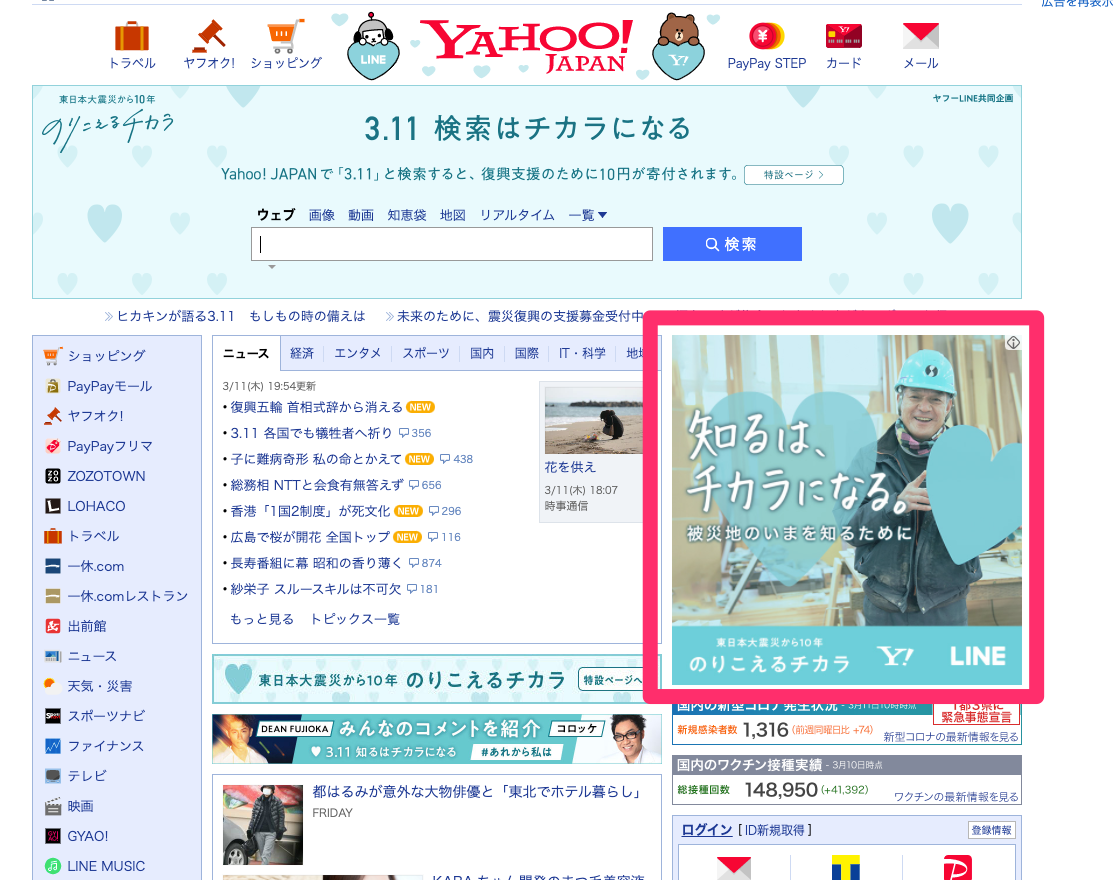The image size is (1114, 880).
Task: Click the 検索 search button
Action: tap(731, 243)
